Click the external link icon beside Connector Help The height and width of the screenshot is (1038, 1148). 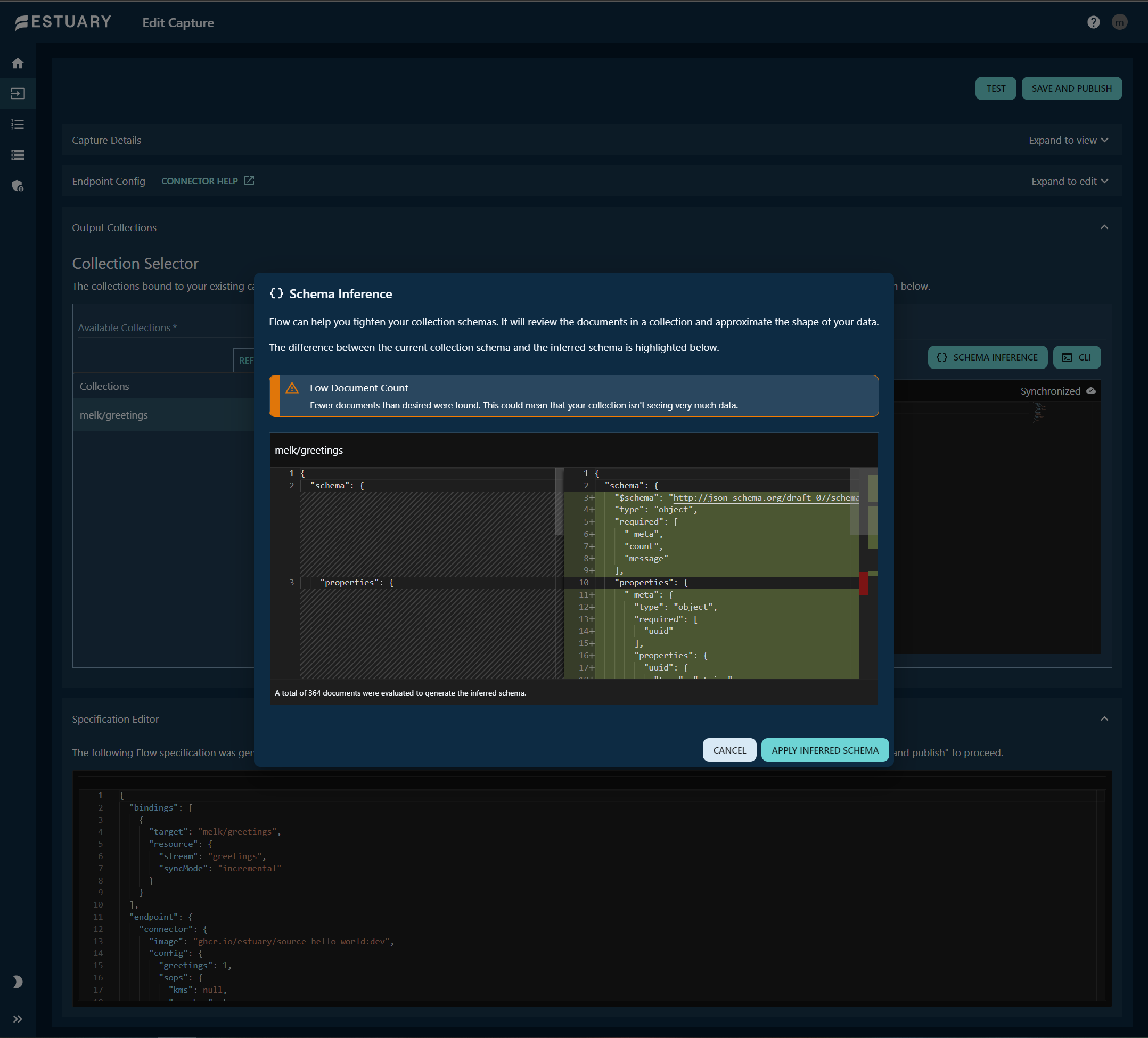[x=249, y=181]
